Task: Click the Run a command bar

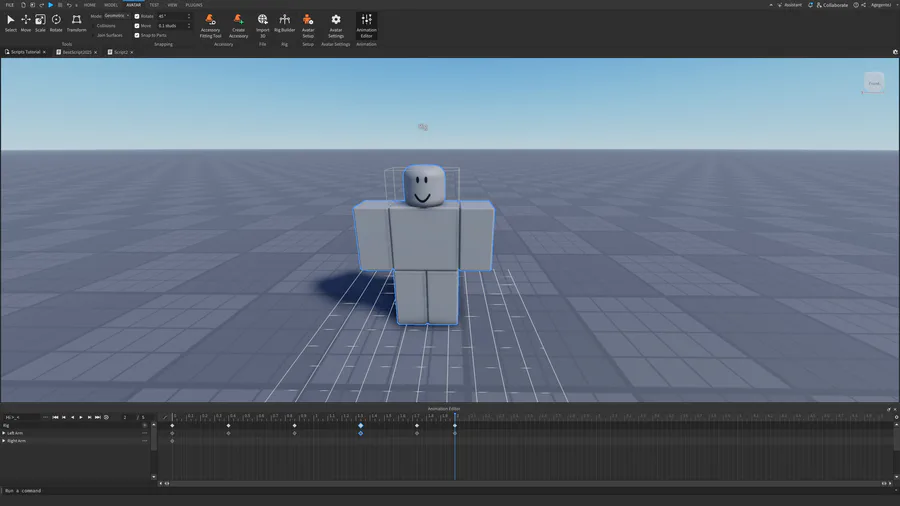Action: click(x=450, y=491)
